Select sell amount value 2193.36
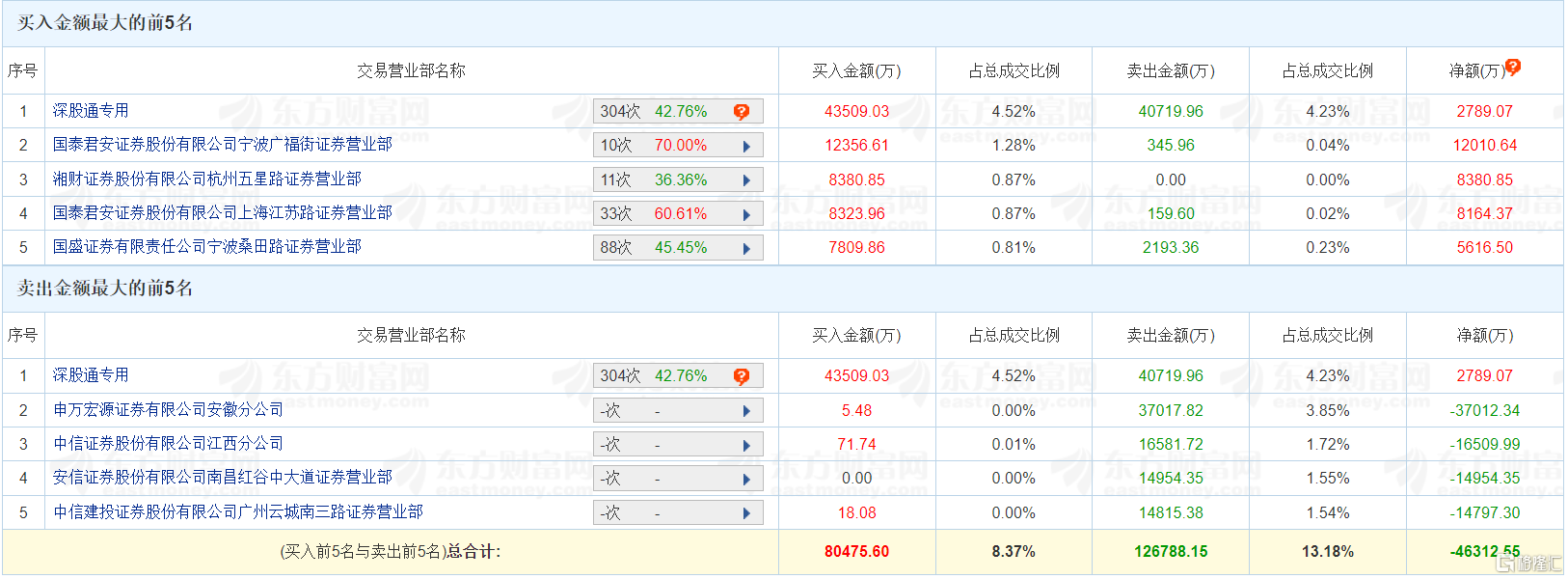The height and width of the screenshot is (579, 1568). click(1171, 248)
